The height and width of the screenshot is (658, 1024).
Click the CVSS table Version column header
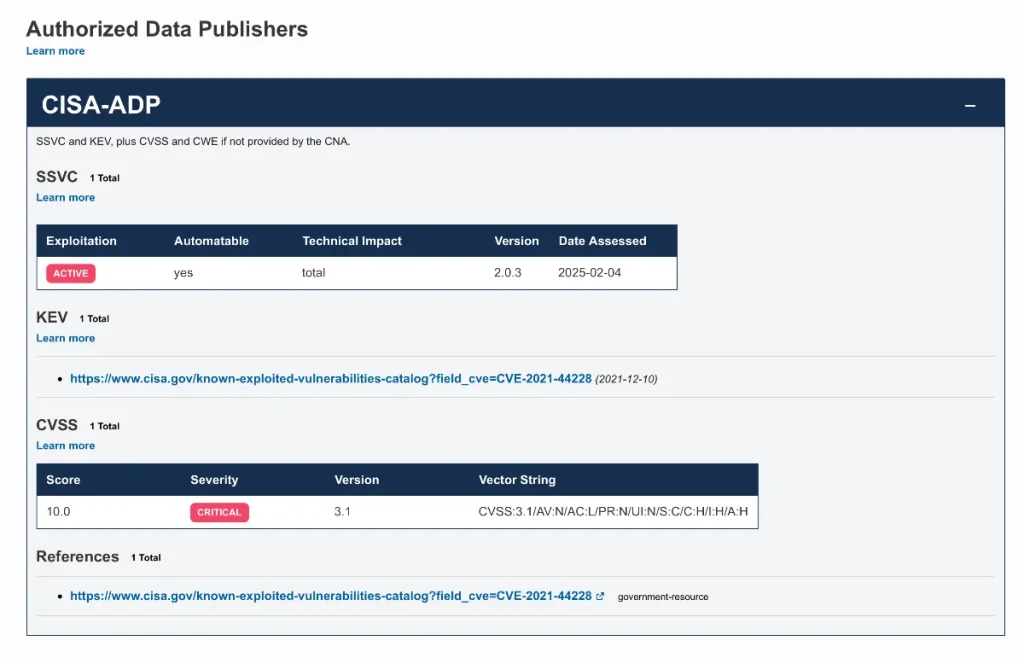click(357, 480)
